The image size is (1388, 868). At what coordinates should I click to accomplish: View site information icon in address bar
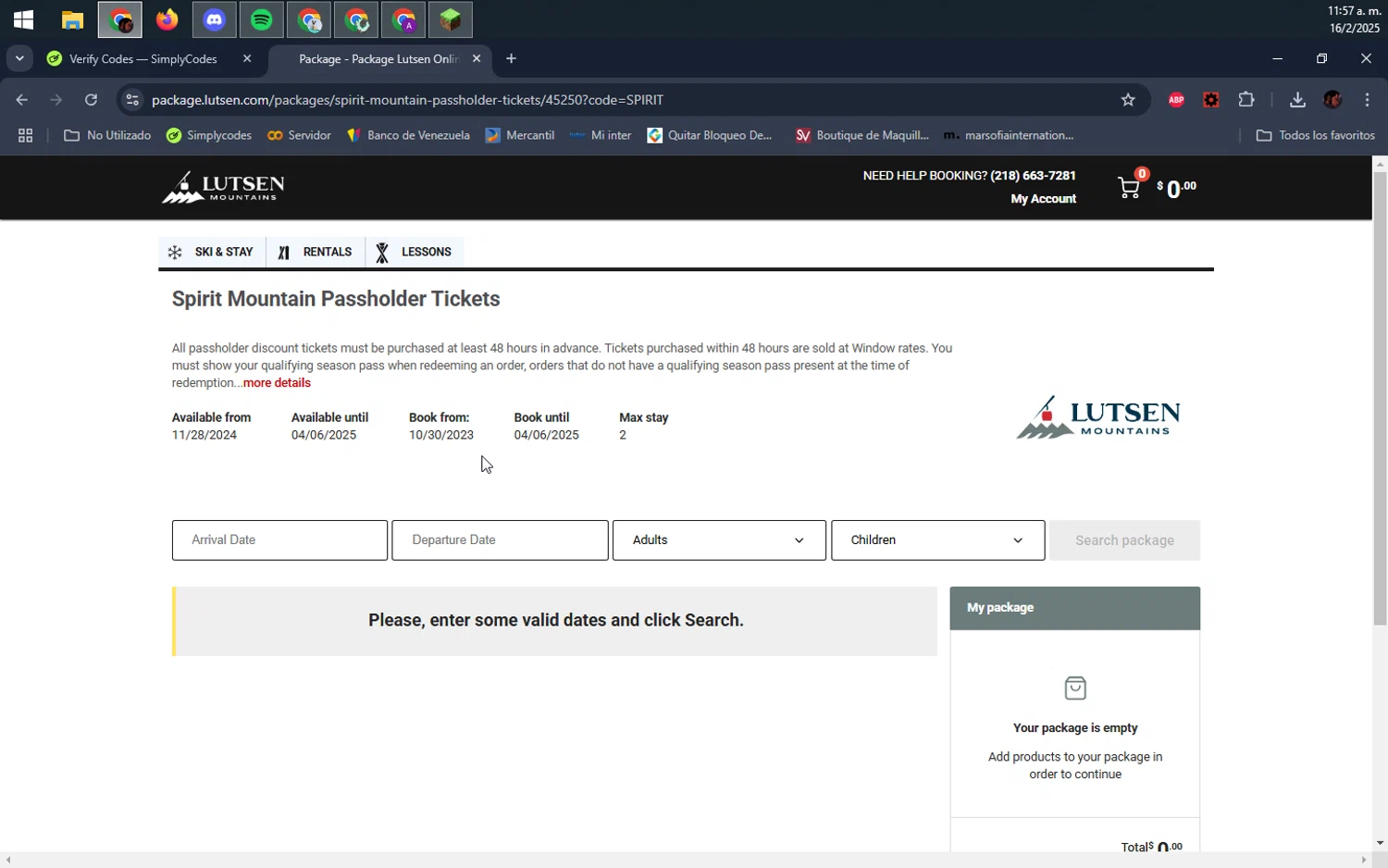pyautogui.click(x=132, y=100)
